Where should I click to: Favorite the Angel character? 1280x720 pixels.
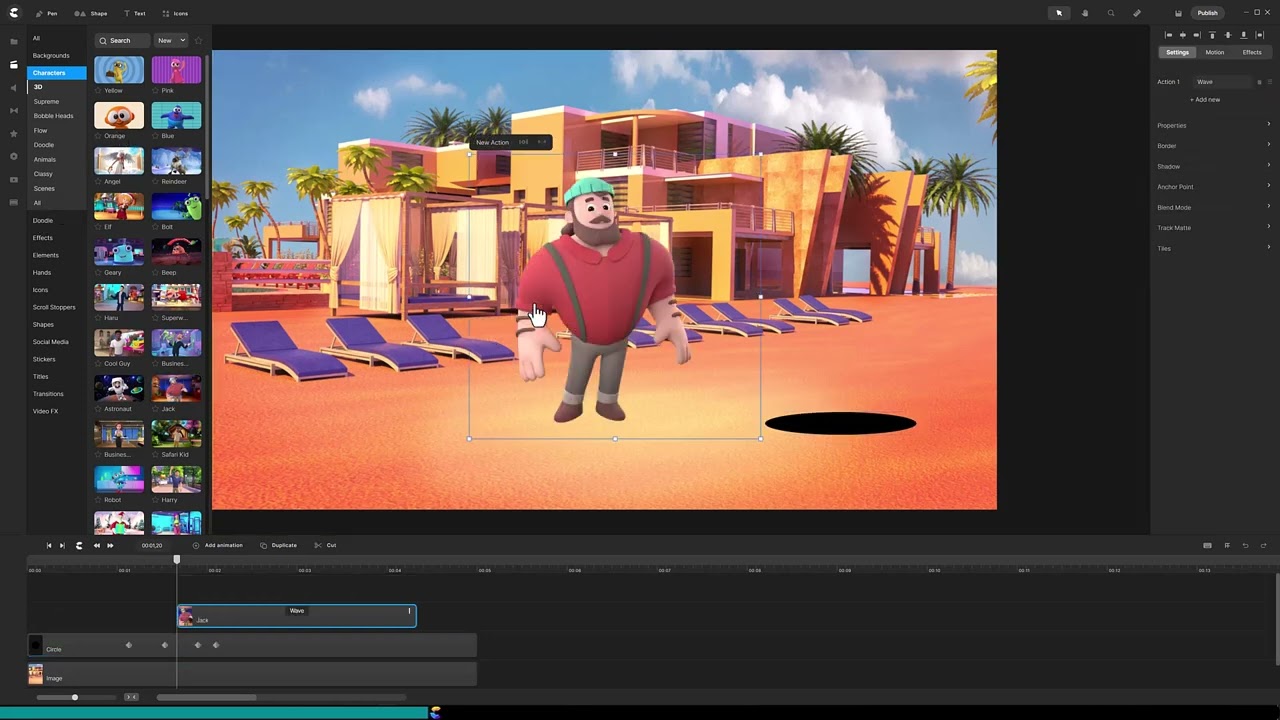99,182
